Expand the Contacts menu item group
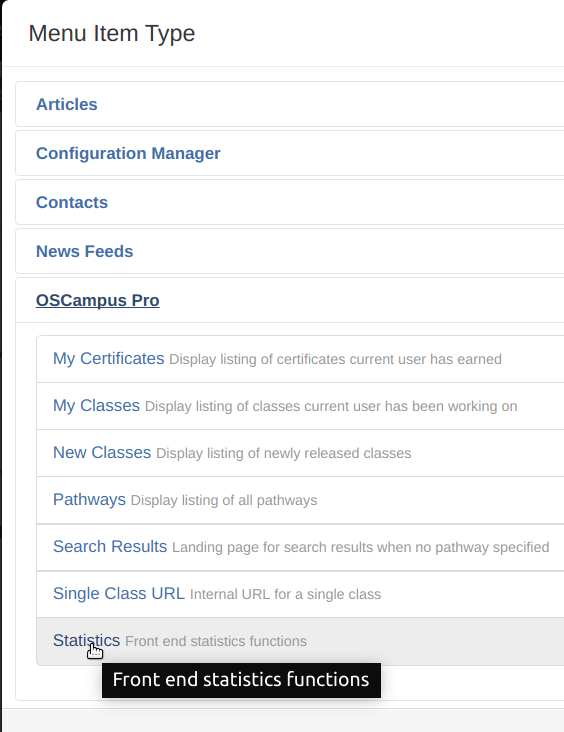Screen dimensions: 564x732 click(72, 202)
